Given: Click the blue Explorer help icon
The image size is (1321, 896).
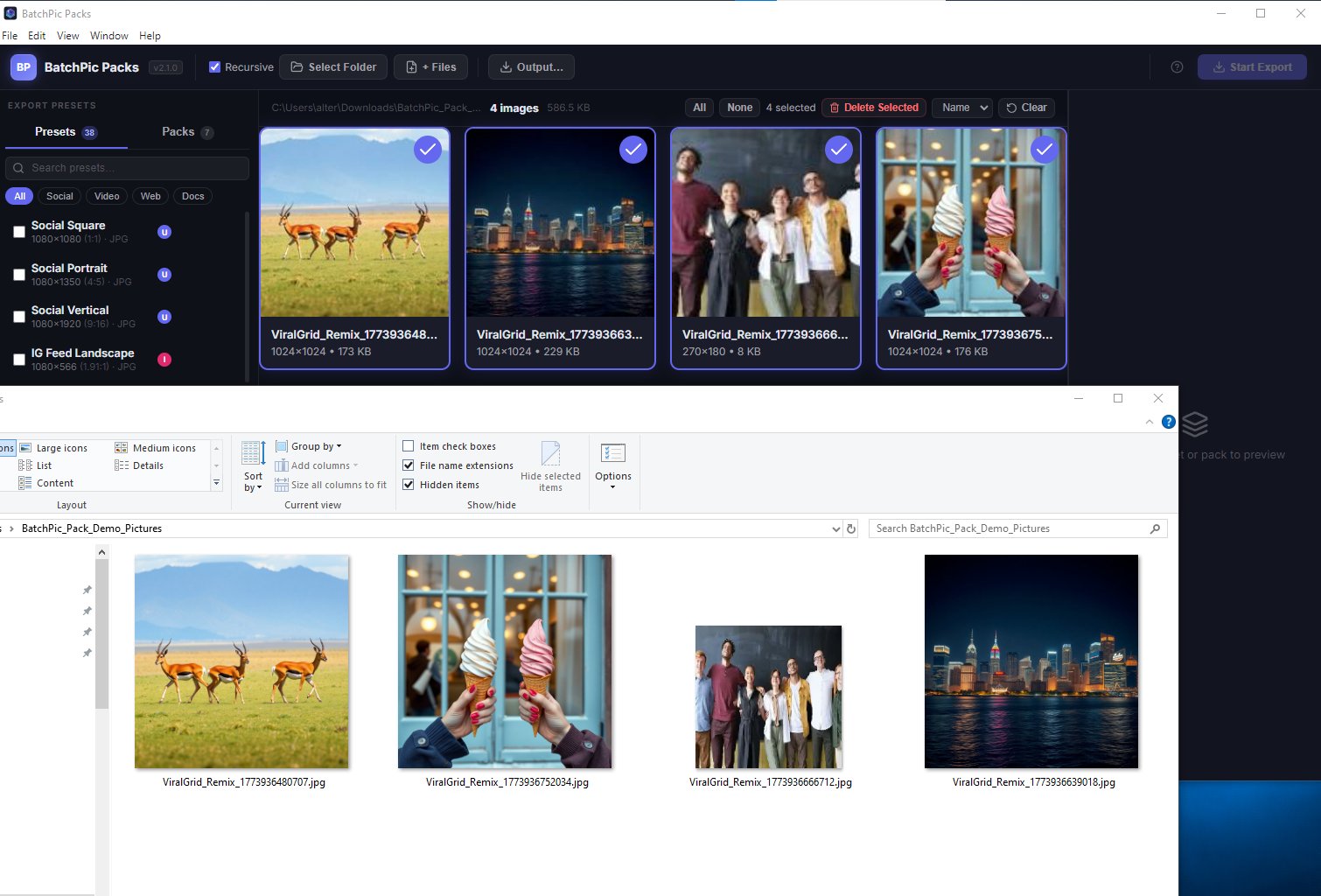Looking at the screenshot, I should tap(1168, 422).
